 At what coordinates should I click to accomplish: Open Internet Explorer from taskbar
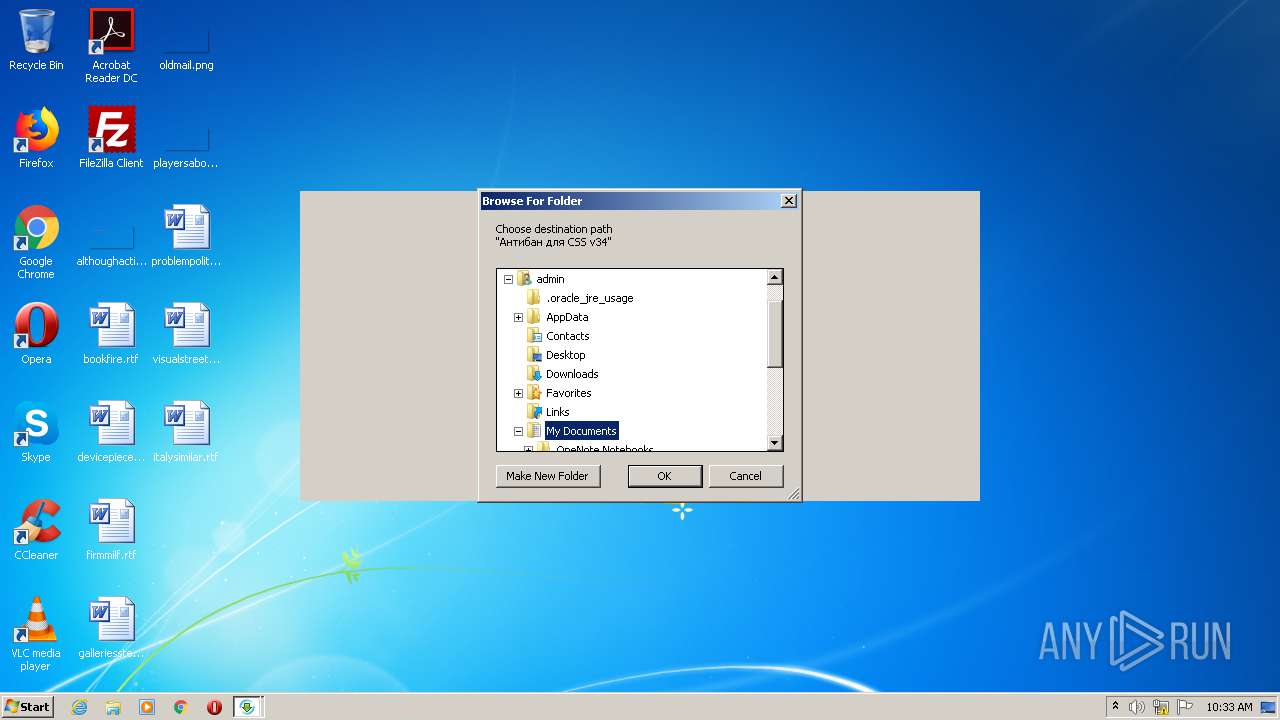click(x=79, y=707)
